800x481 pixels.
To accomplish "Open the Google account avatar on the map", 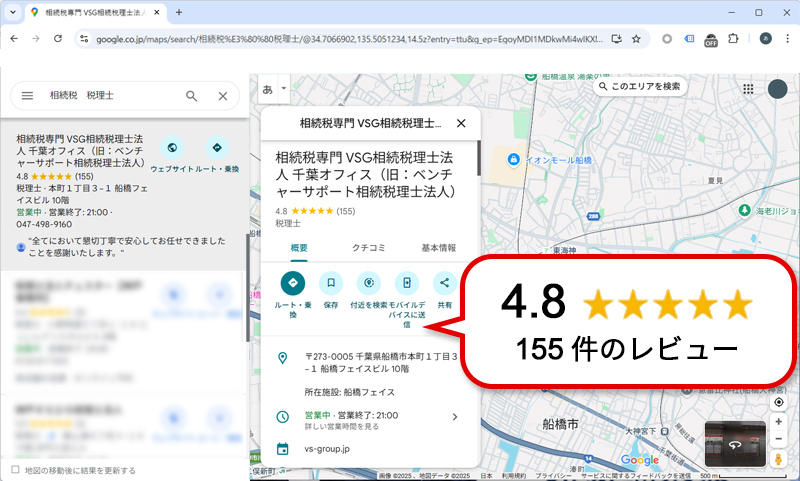I will pos(777,89).
